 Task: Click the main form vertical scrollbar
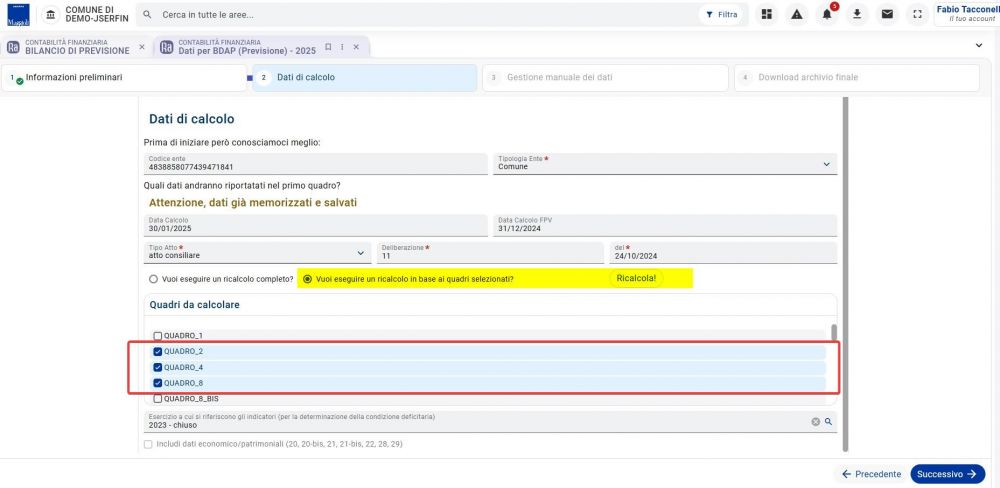click(846, 274)
